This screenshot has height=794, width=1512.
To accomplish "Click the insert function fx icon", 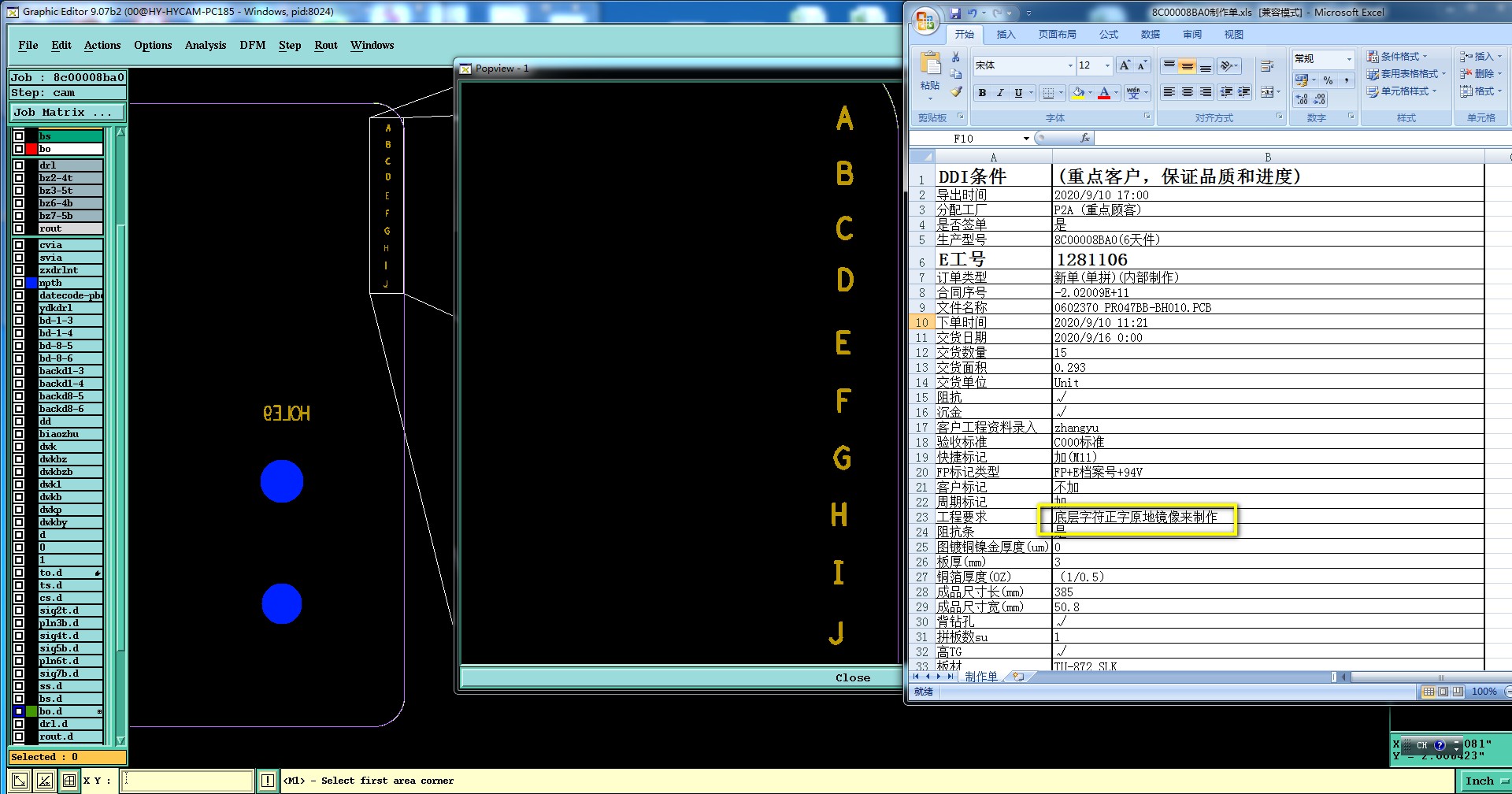I will pos(1085,138).
